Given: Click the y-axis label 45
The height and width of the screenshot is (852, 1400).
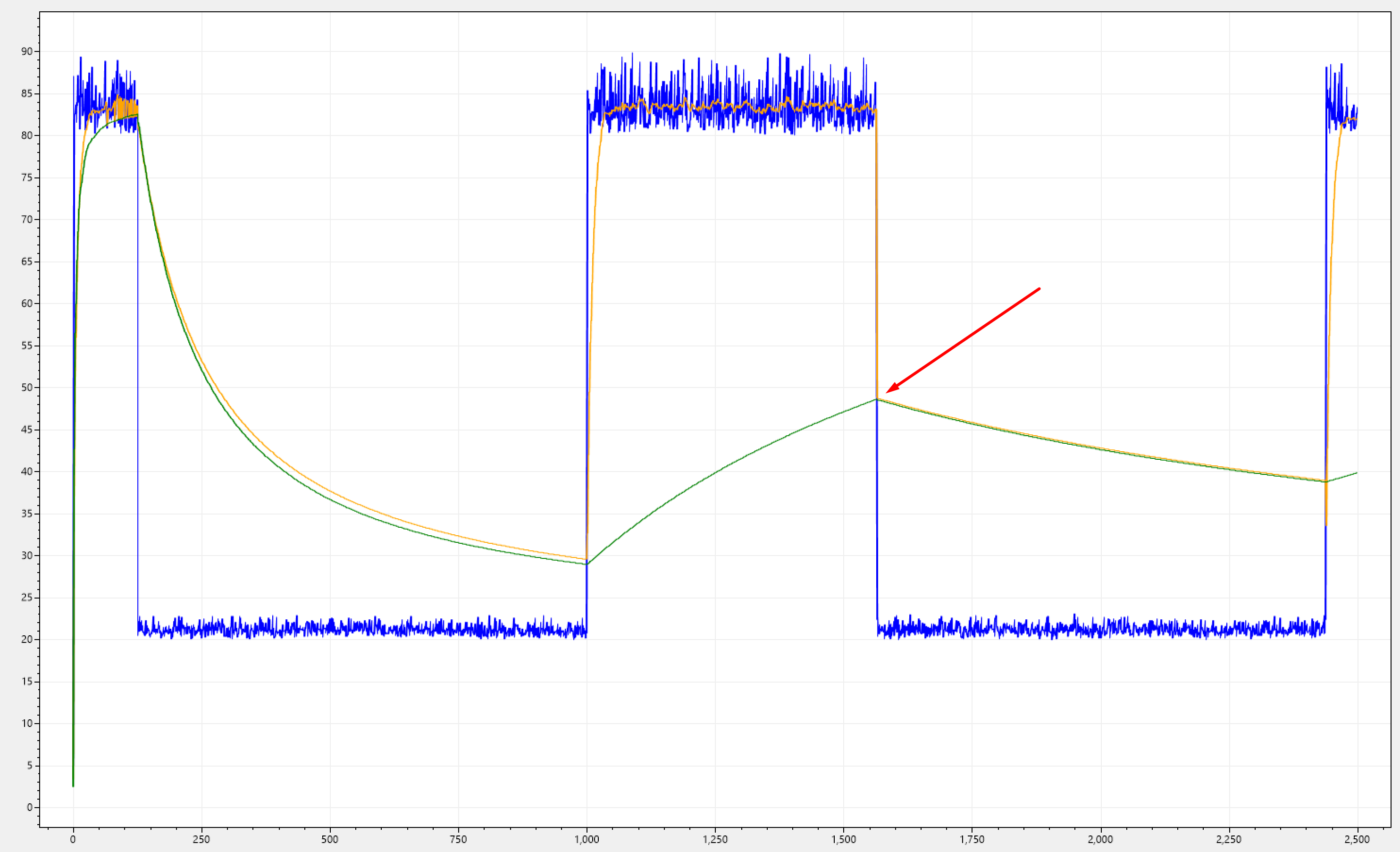Looking at the screenshot, I should coord(27,429).
